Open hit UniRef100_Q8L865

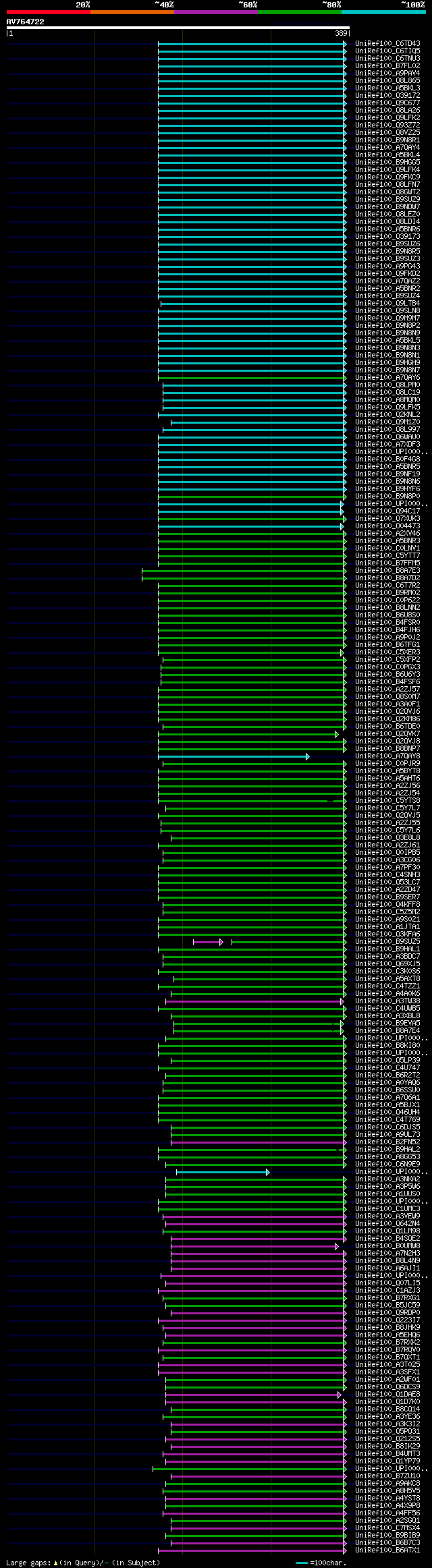click(387, 81)
